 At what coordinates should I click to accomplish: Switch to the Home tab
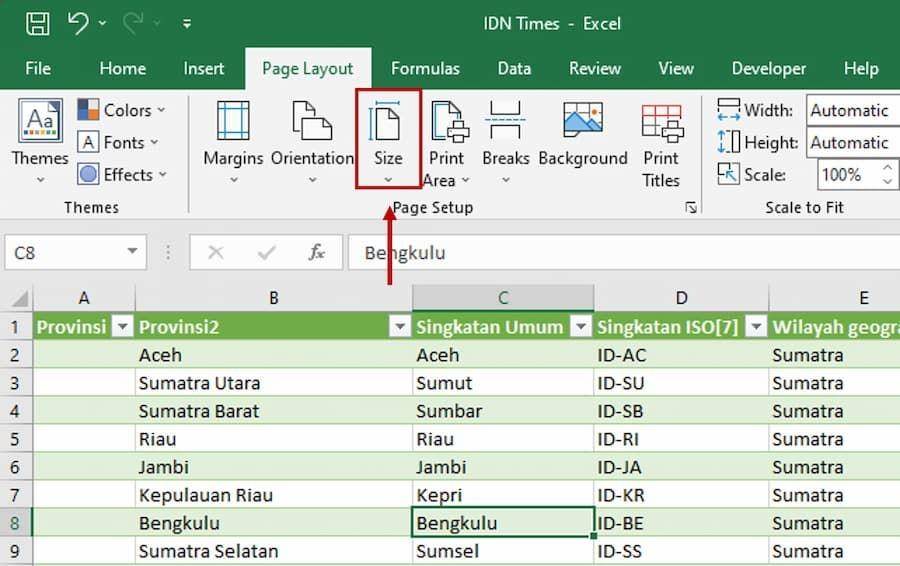click(x=122, y=69)
